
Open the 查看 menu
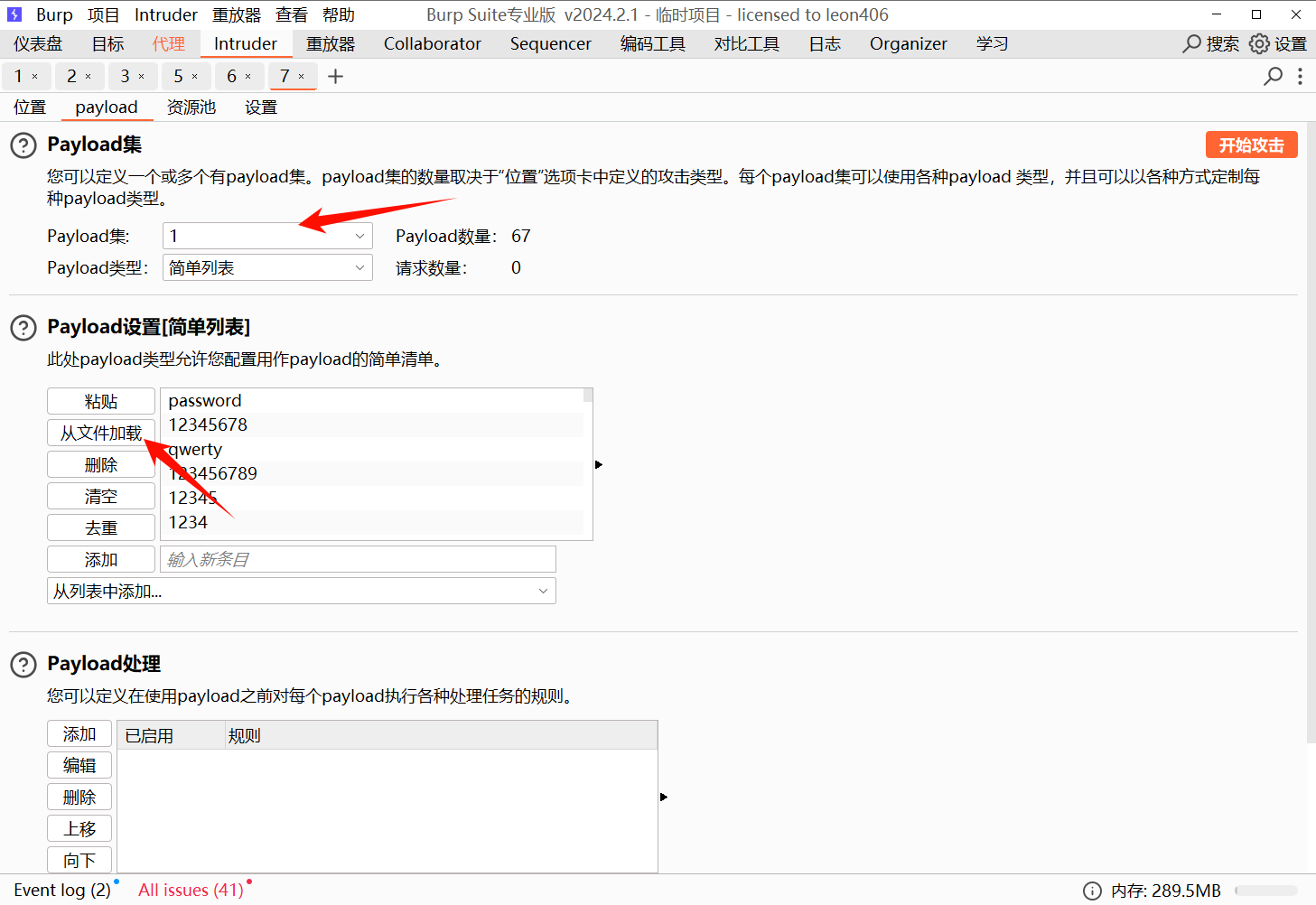point(292,14)
